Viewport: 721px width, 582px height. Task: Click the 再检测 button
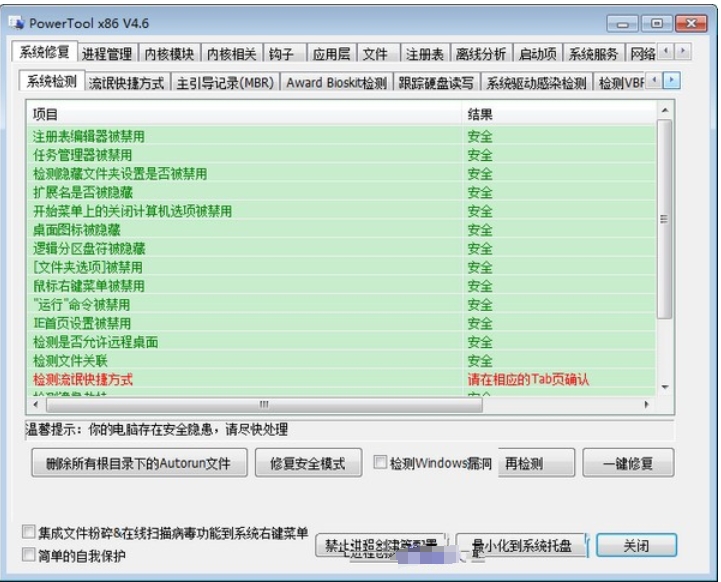[x=536, y=463]
